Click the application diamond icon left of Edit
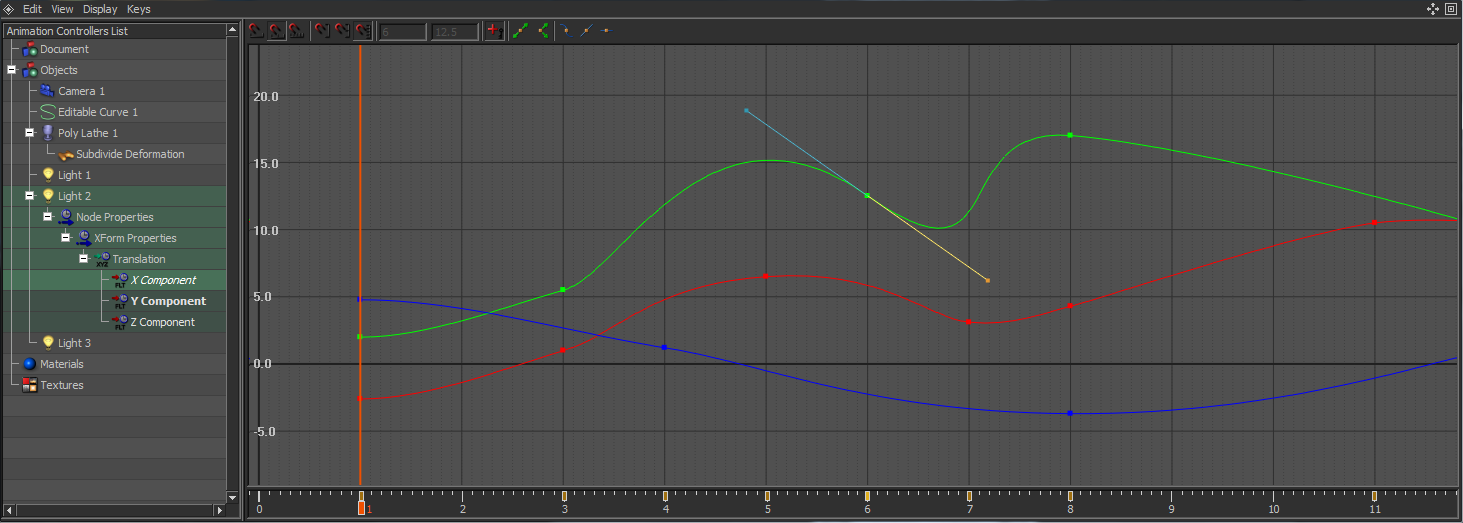The height and width of the screenshot is (523, 1463). pyautogui.click(x=8, y=9)
